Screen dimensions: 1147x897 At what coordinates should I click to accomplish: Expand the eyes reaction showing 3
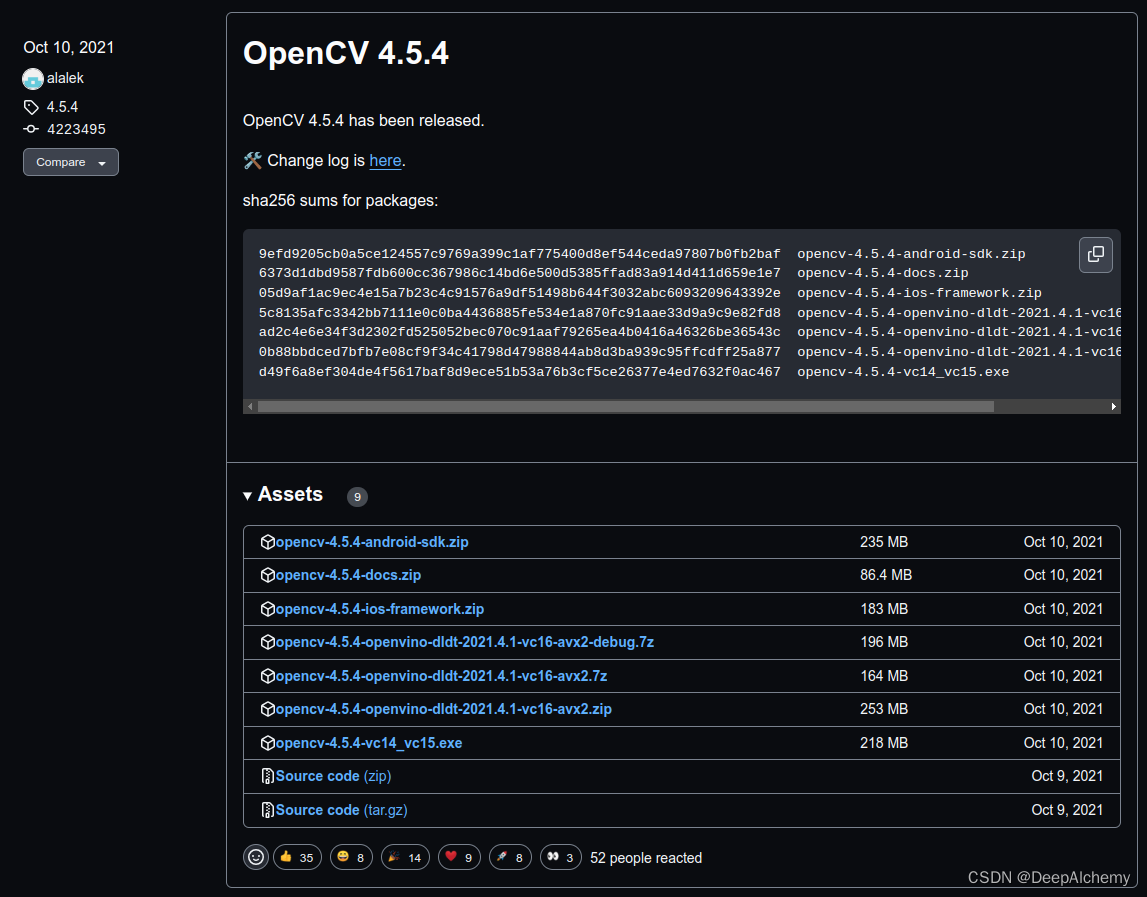pyautogui.click(x=560, y=857)
